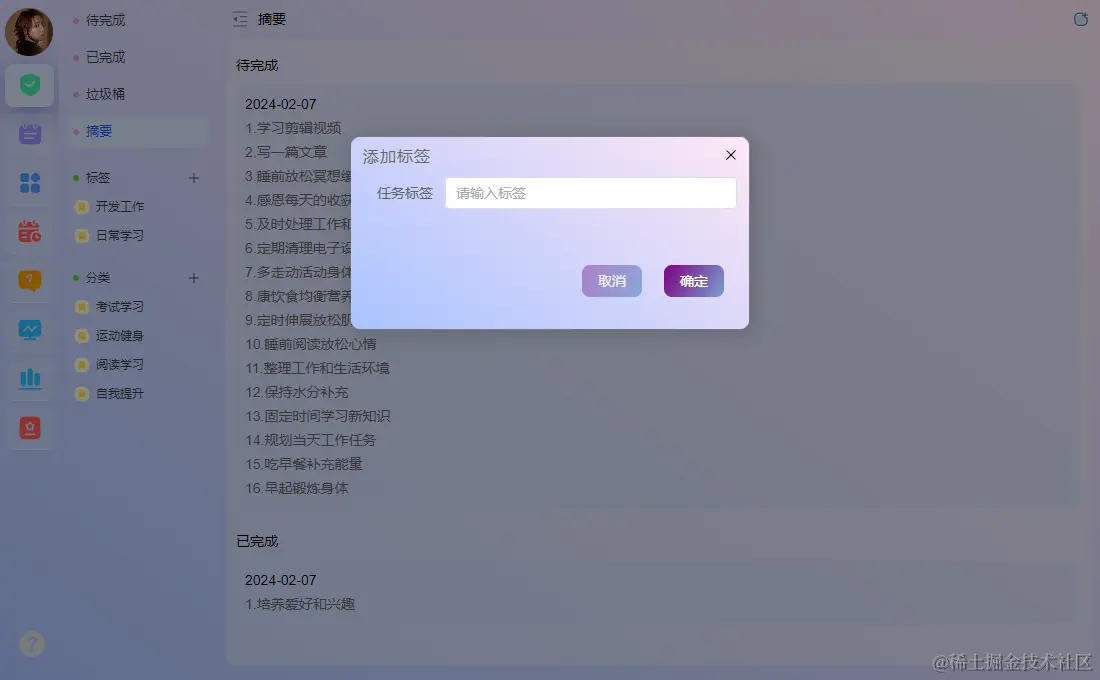1100x680 pixels.
Task: Click the 2024-02-07 date under 待完成
Action: click(281, 104)
